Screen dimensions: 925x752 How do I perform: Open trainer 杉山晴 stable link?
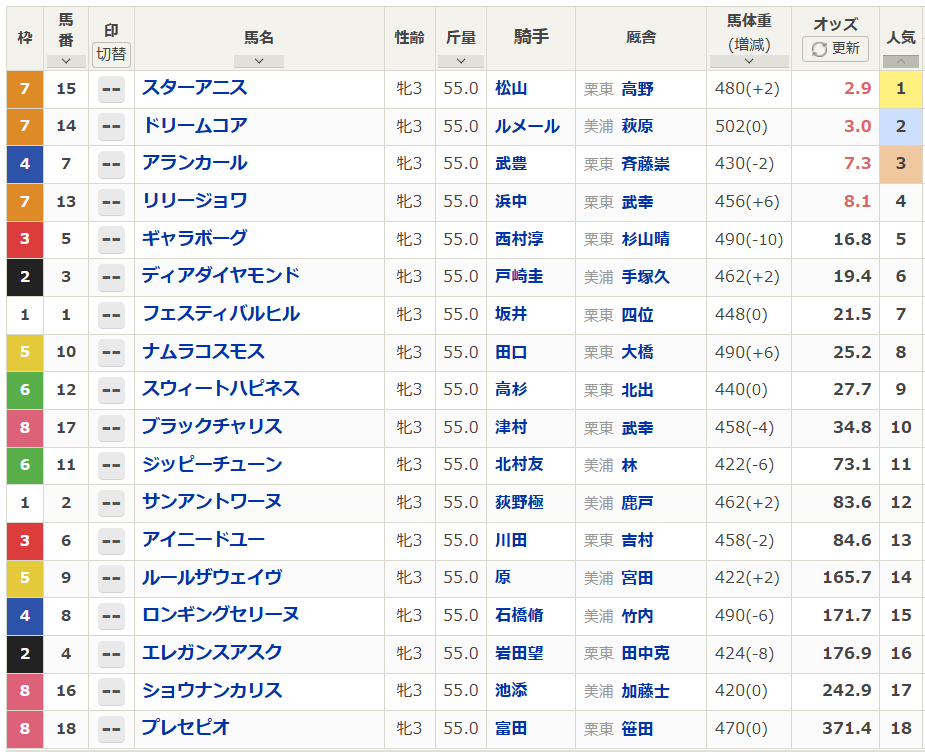click(x=646, y=239)
